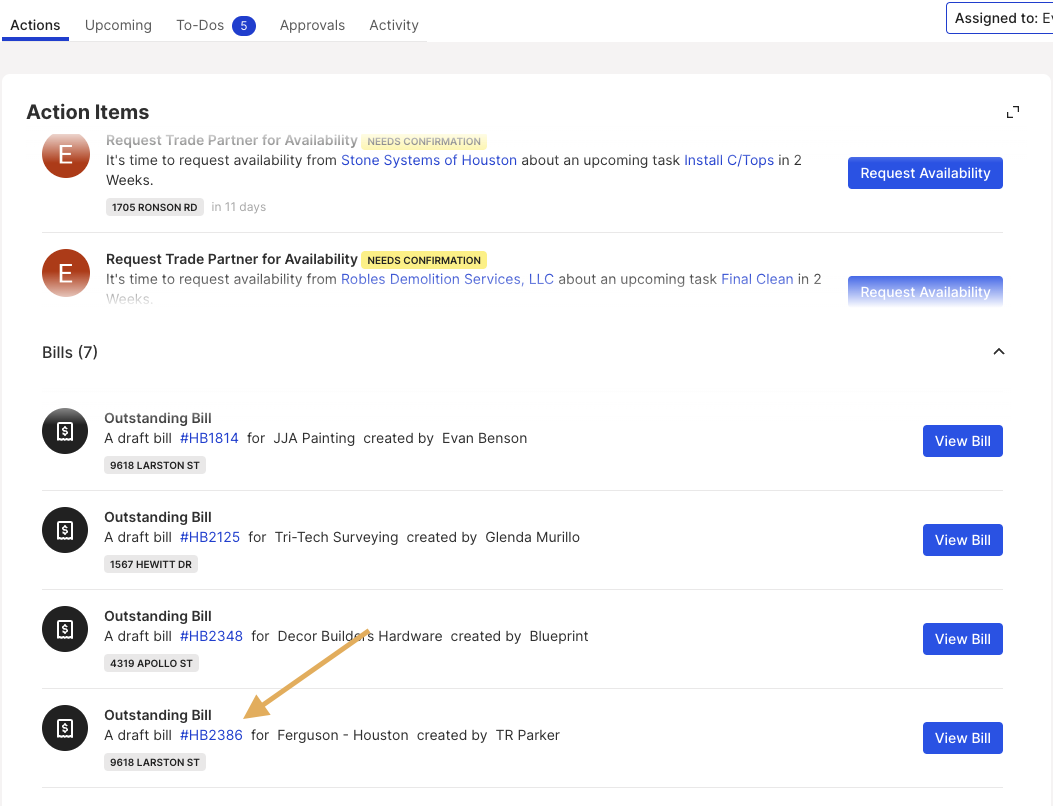Viewport: 1053px width, 806px height.
Task: View Bill for Ferguson - Houston
Action: coord(962,738)
